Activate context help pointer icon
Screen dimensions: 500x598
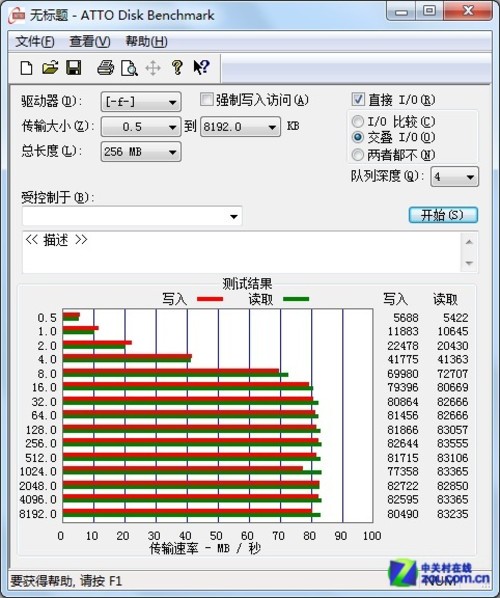pos(201,68)
